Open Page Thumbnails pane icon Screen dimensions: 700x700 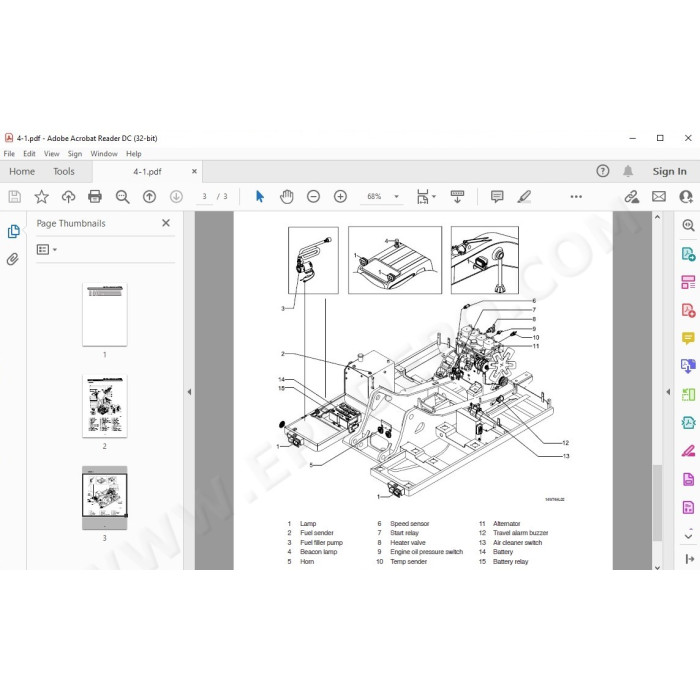coord(13,231)
